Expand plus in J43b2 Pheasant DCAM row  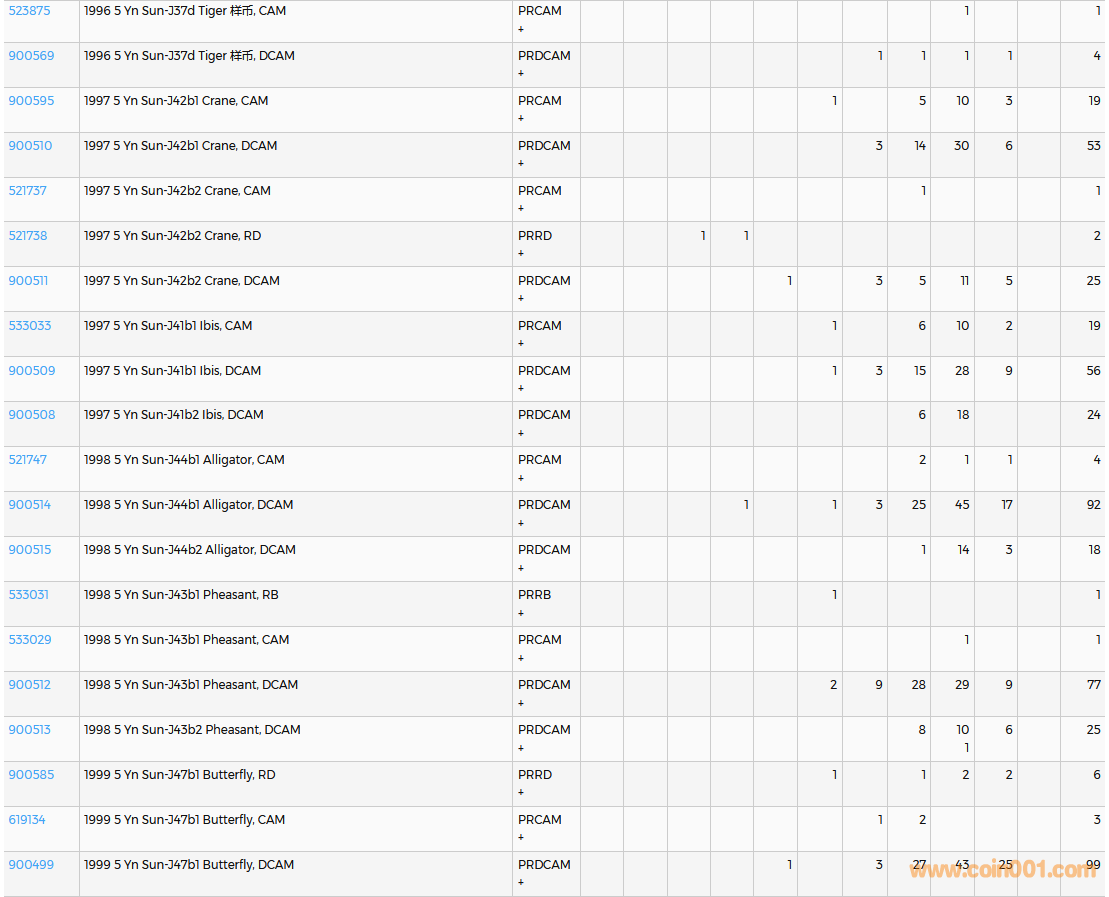pos(521,748)
